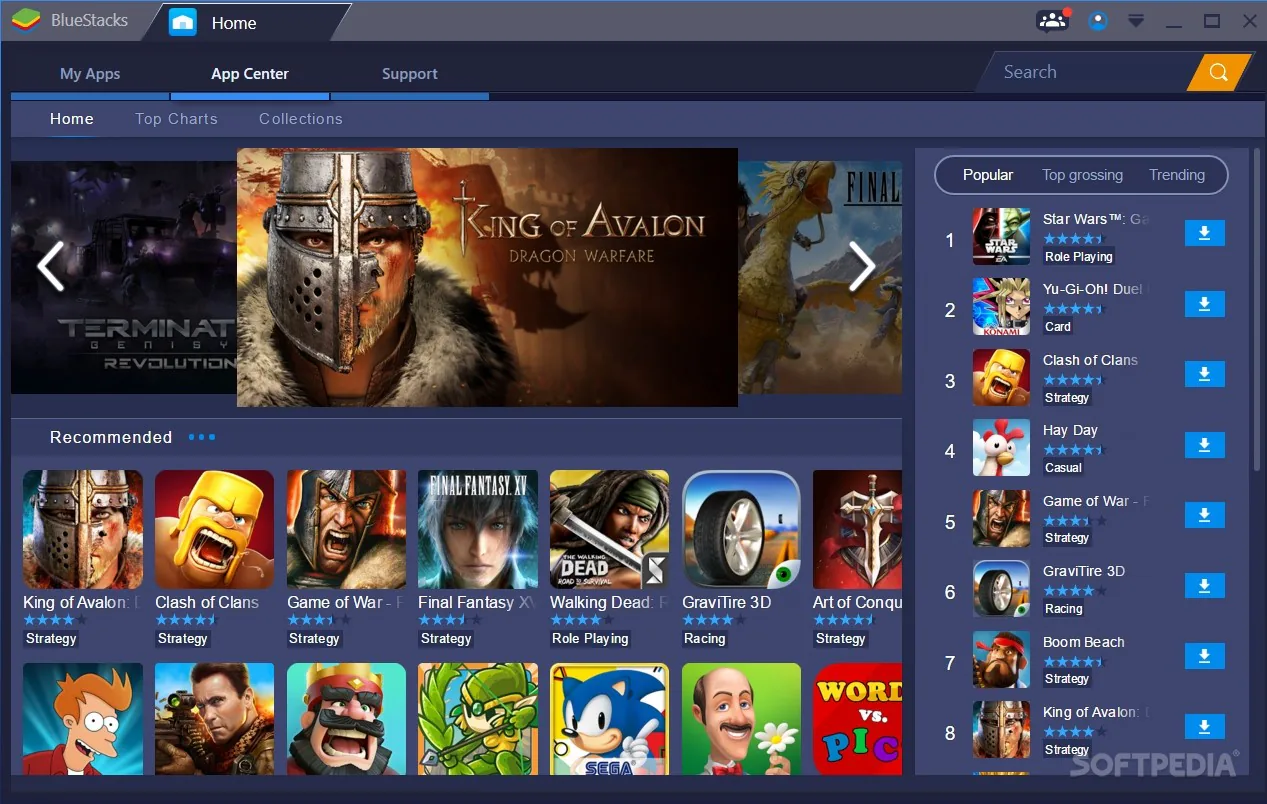Click the orange search magnifier icon

1218,72
